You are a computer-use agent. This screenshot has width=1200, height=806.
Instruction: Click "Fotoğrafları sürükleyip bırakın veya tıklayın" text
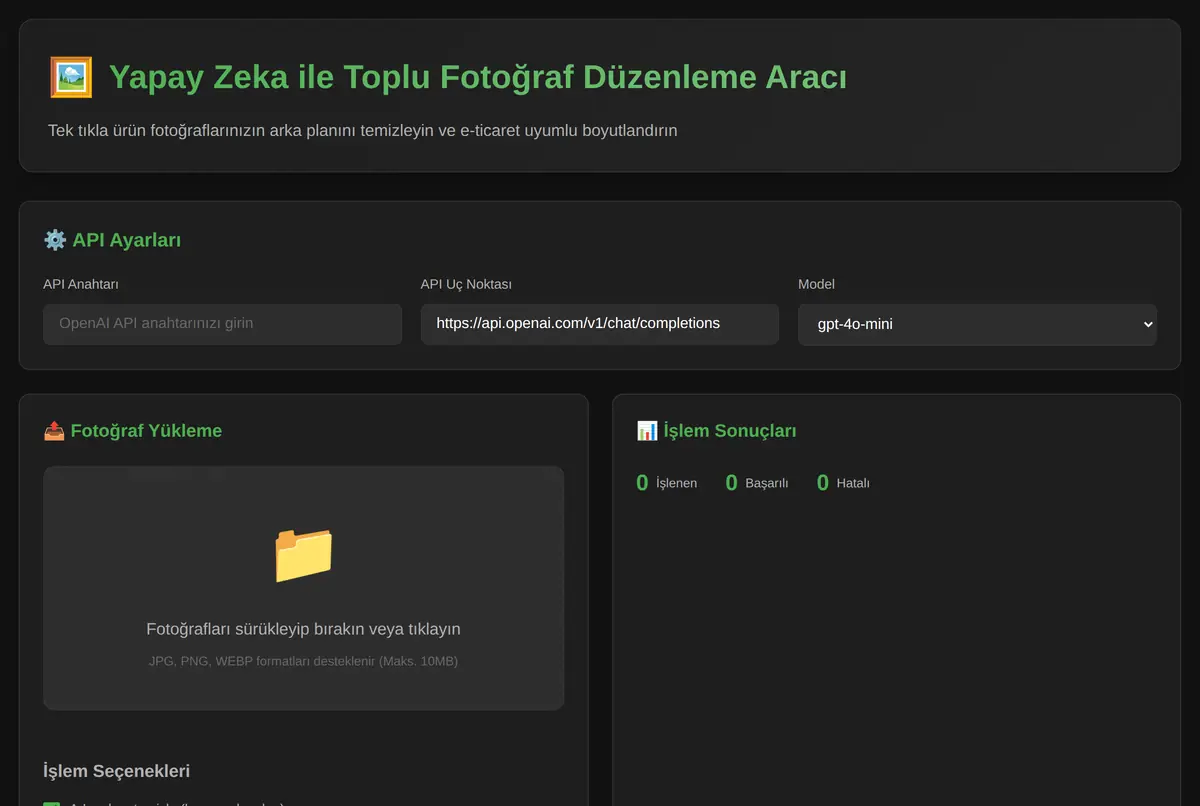point(303,629)
